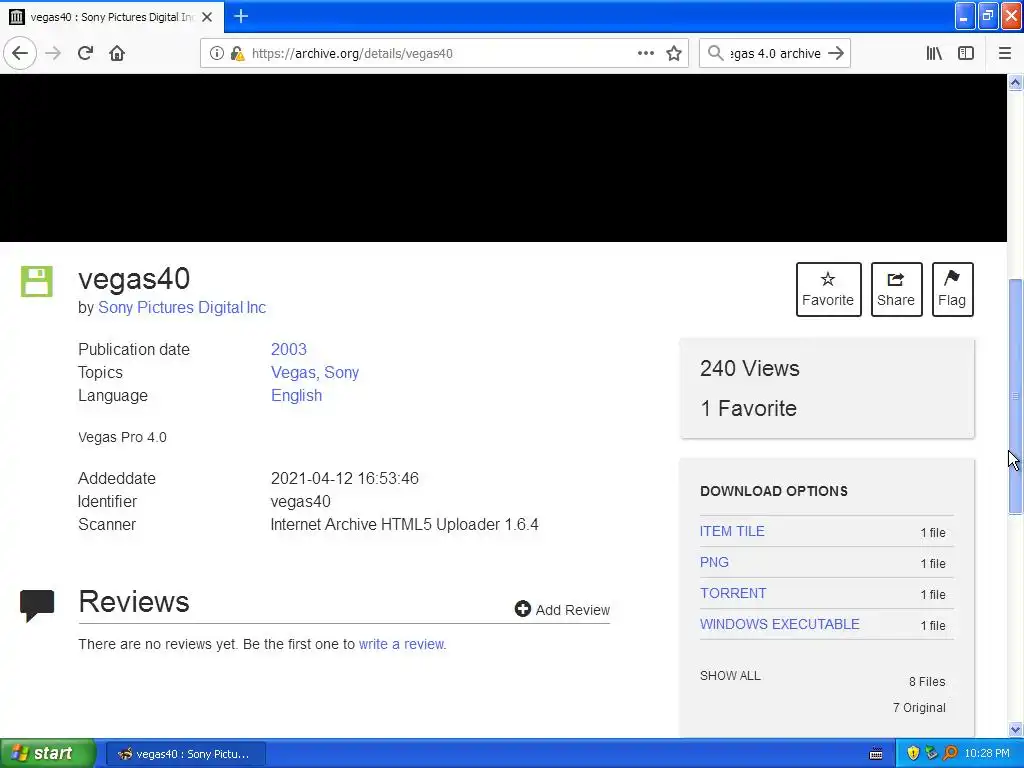This screenshot has width=1024, height=768.
Task: Click the 10:28 PM system clock
Action: click(987, 754)
